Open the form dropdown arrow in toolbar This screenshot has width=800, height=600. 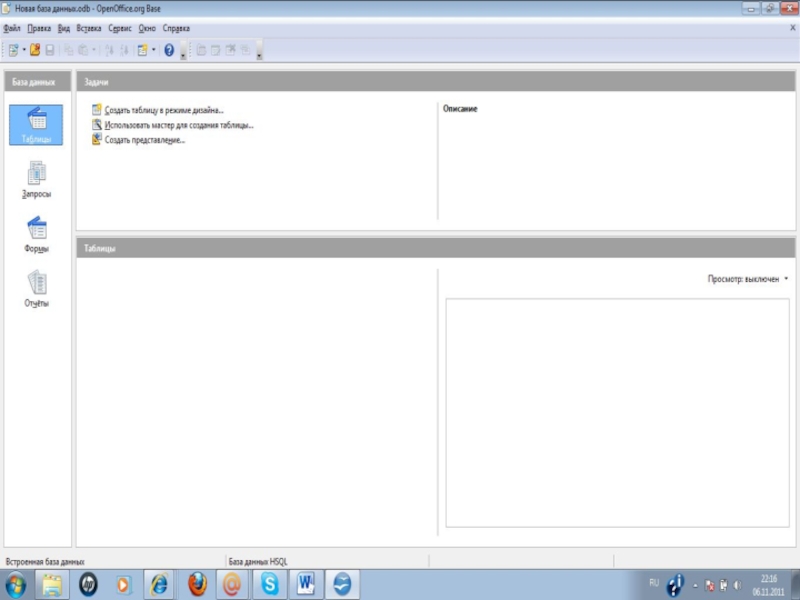coord(153,50)
